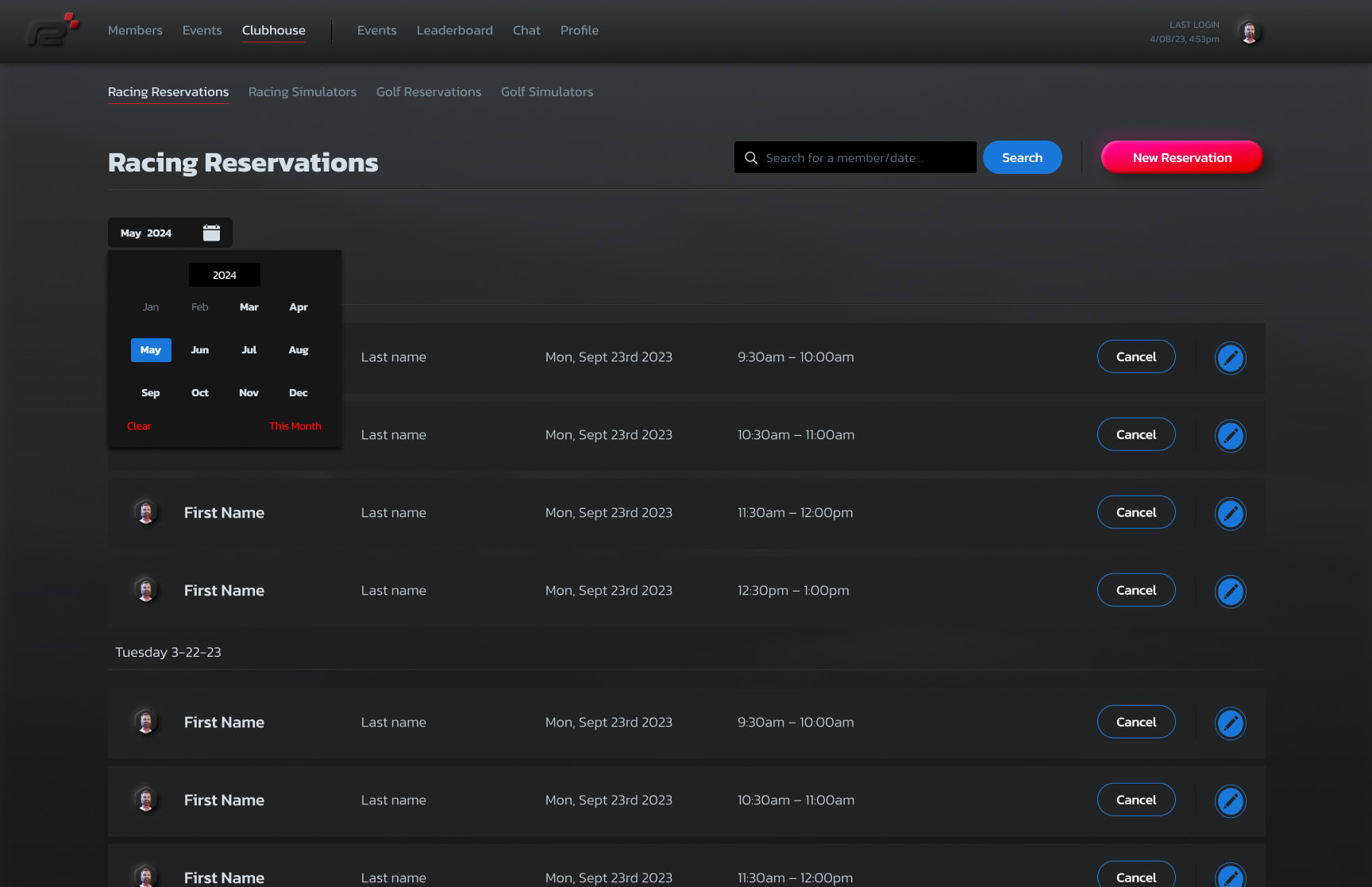This screenshot has height=887, width=1372.
Task: Click This Month link in picker
Action: click(295, 426)
